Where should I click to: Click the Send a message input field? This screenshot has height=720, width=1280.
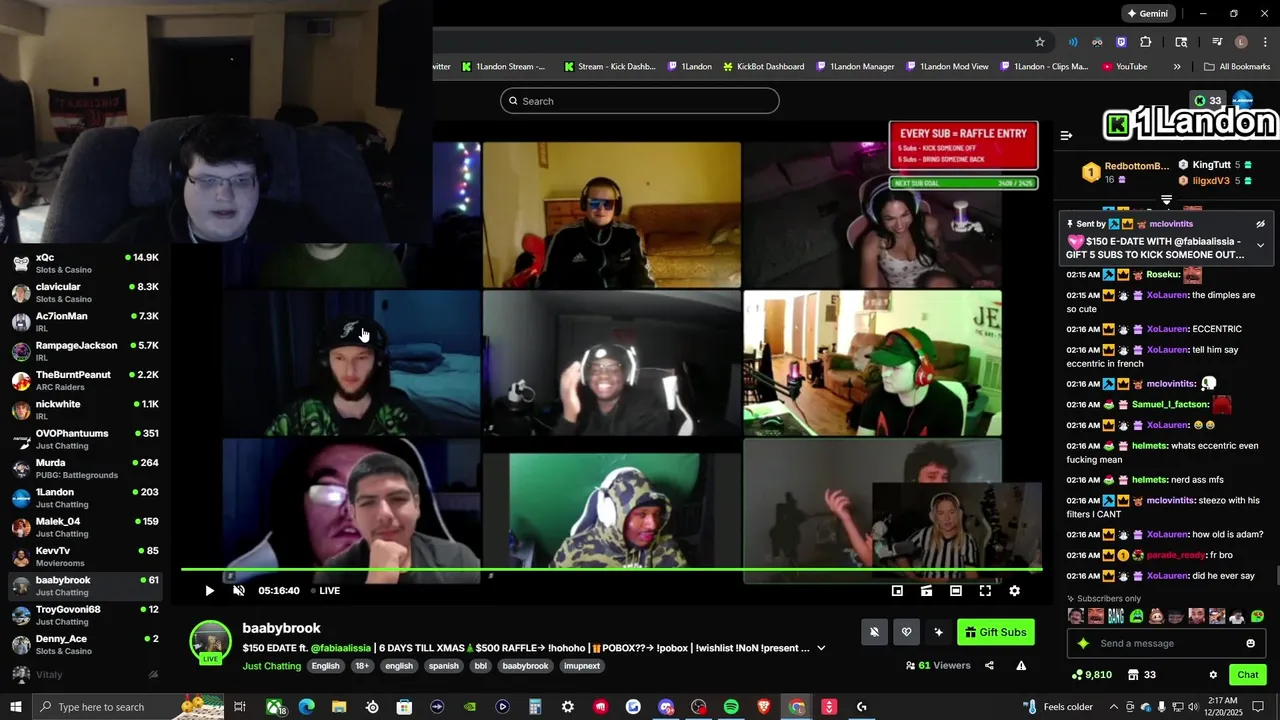[x=1168, y=644]
